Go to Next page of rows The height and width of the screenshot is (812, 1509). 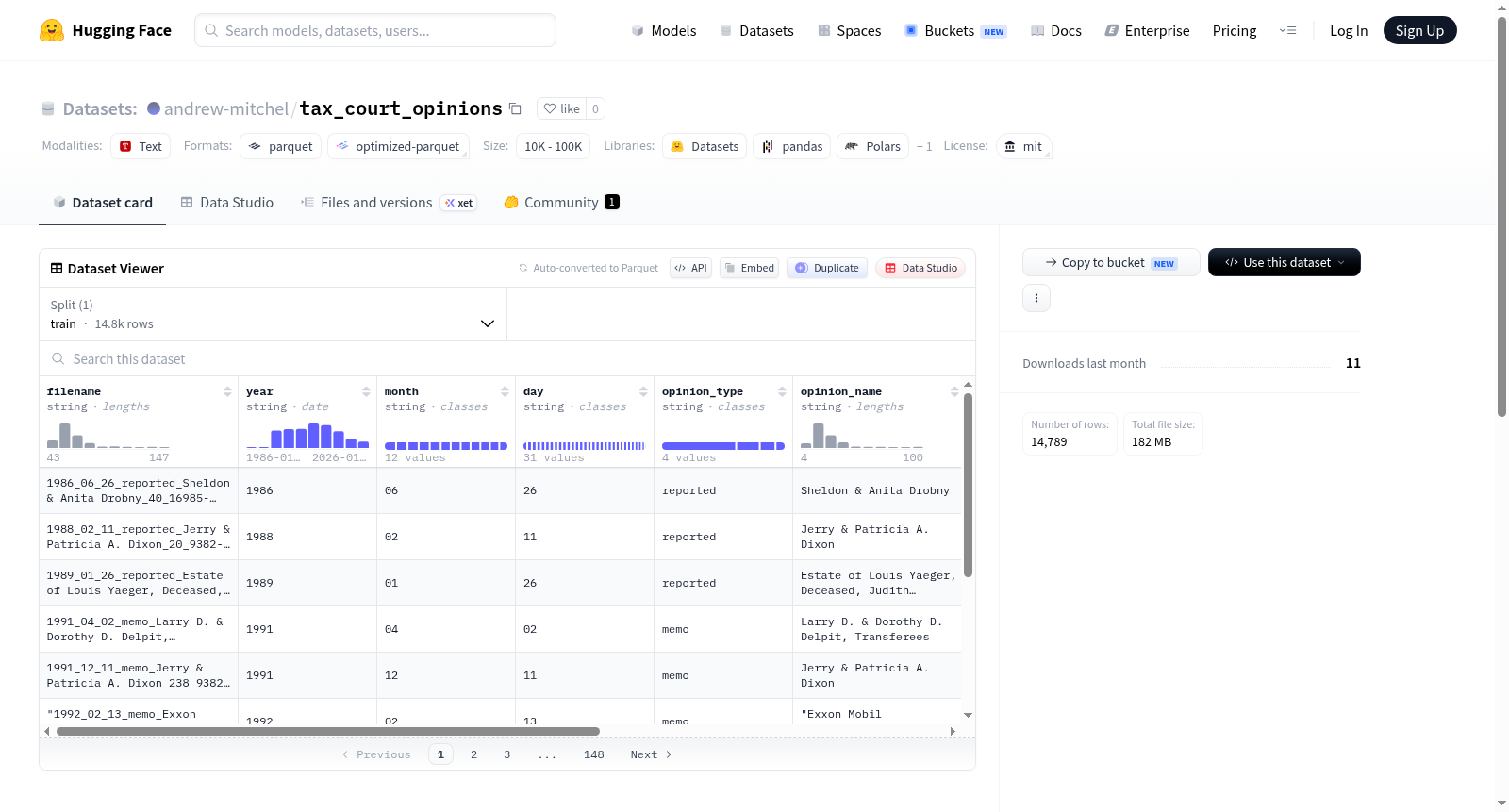(x=651, y=754)
